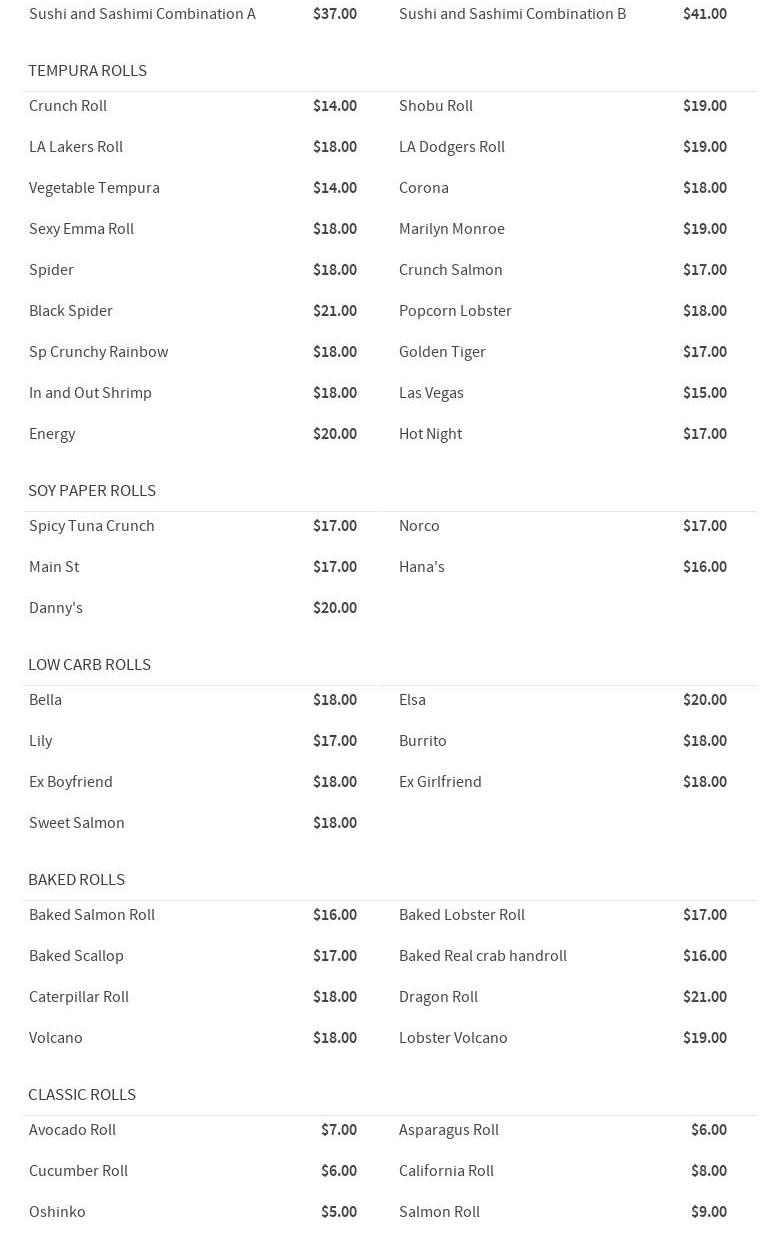Select the California Roll item

click(x=446, y=1171)
